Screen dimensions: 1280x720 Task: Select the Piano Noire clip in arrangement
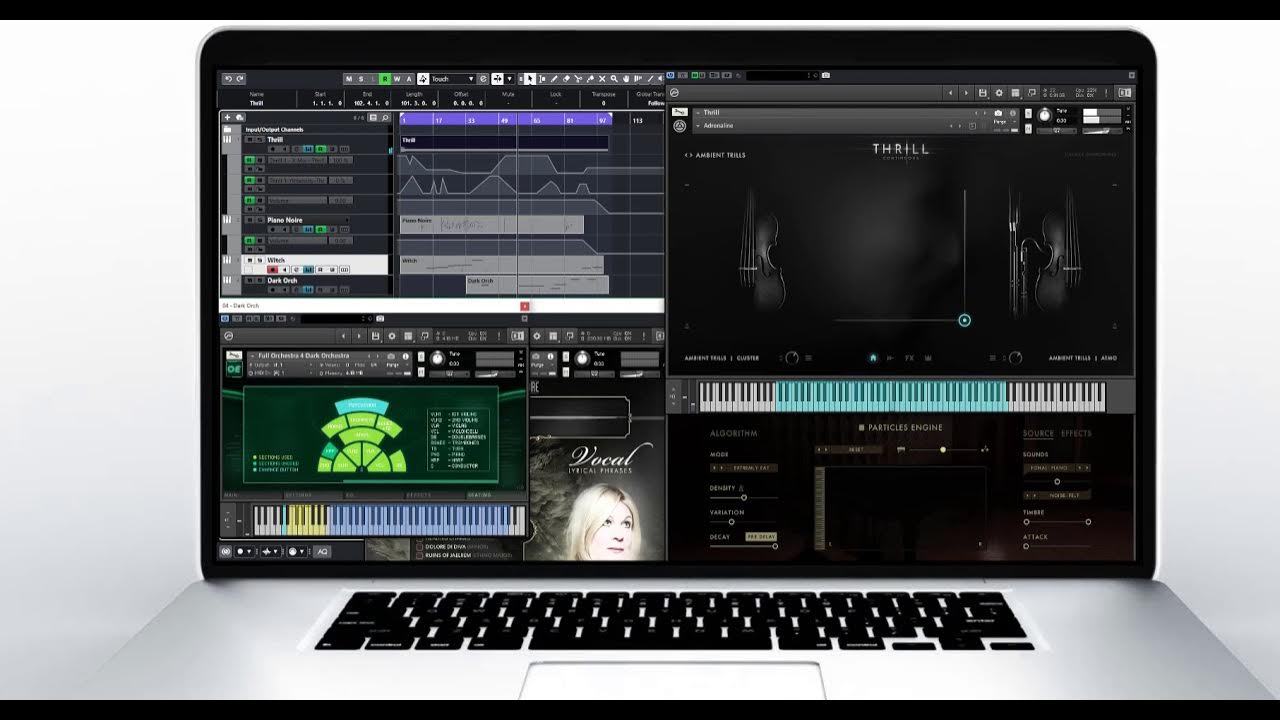coord(492,225)
